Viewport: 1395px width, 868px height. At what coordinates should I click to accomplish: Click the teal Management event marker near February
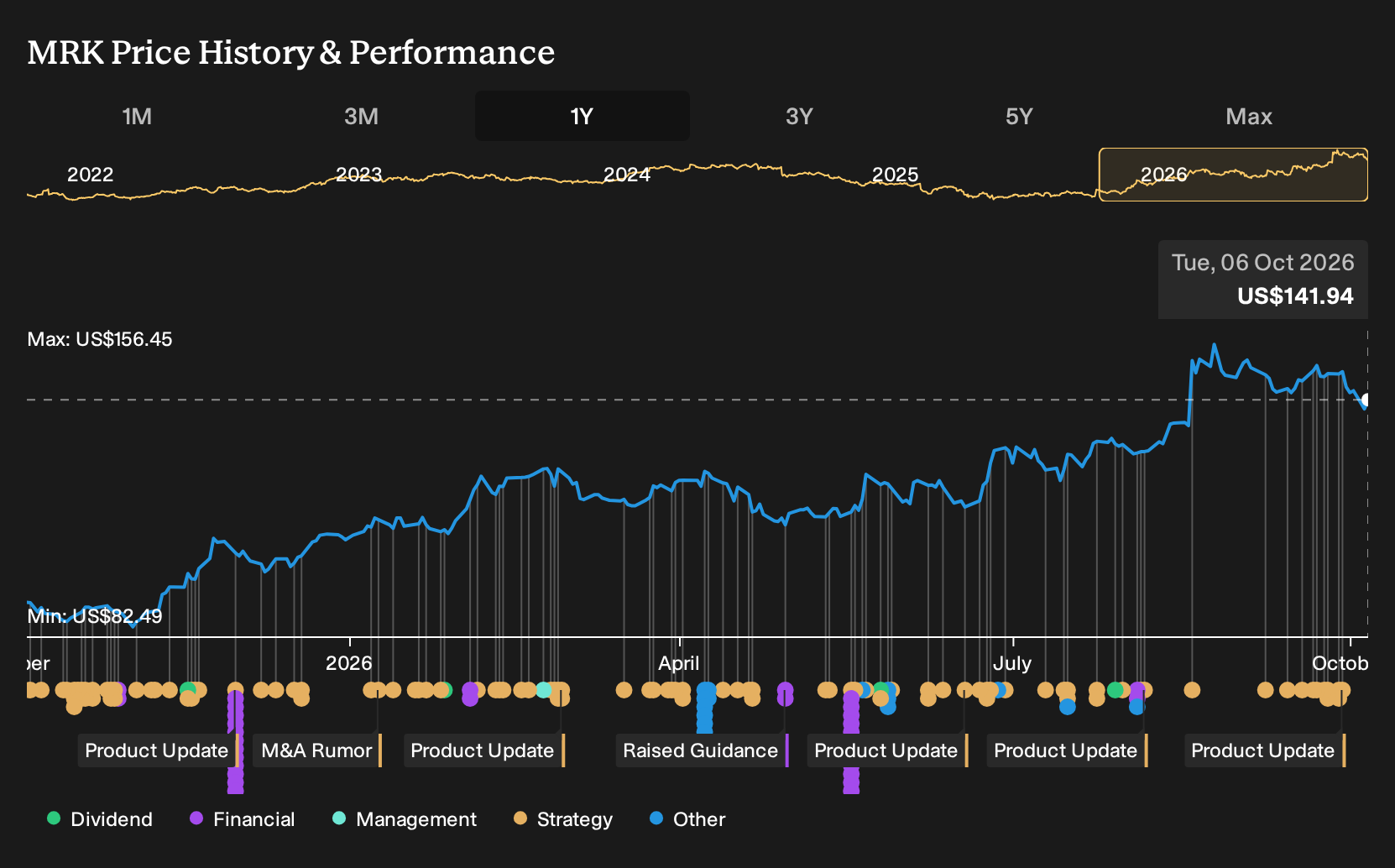(544, 690)
